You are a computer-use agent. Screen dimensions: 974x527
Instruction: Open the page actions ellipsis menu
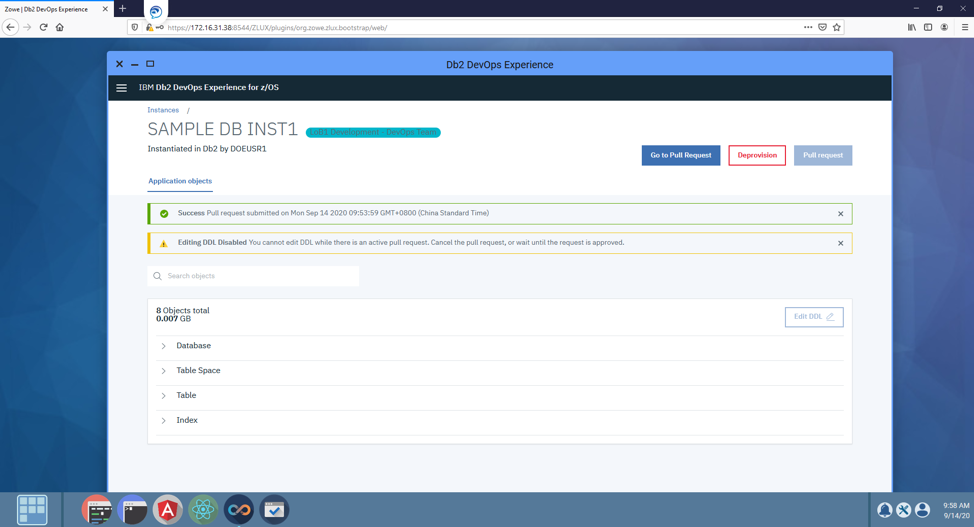pyautogui.click(x=808, y=27)
